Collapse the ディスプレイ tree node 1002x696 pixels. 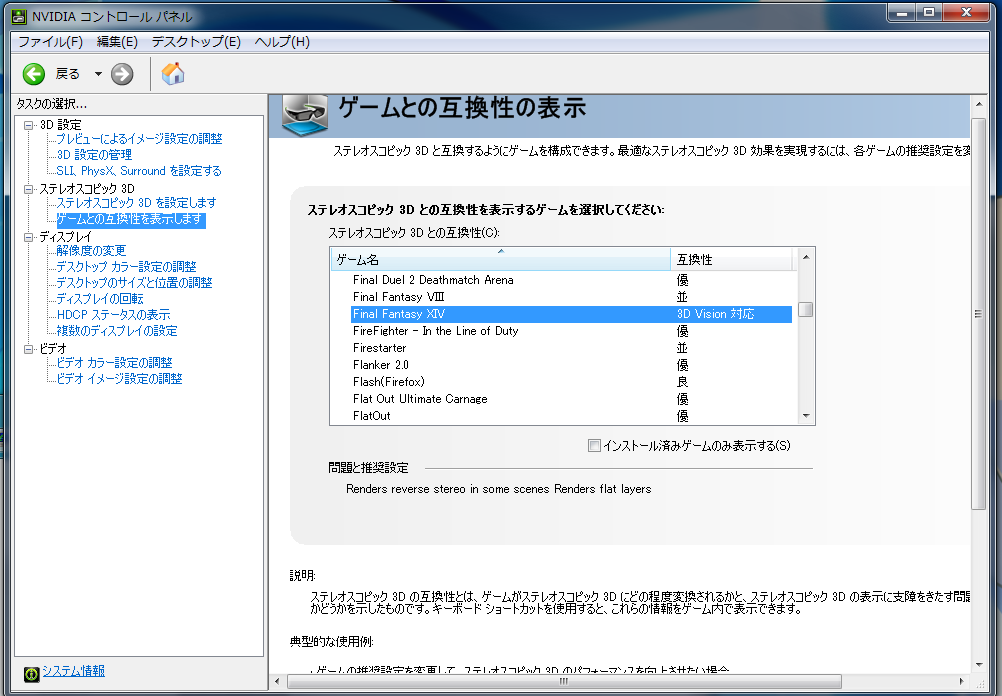point(28,237)
